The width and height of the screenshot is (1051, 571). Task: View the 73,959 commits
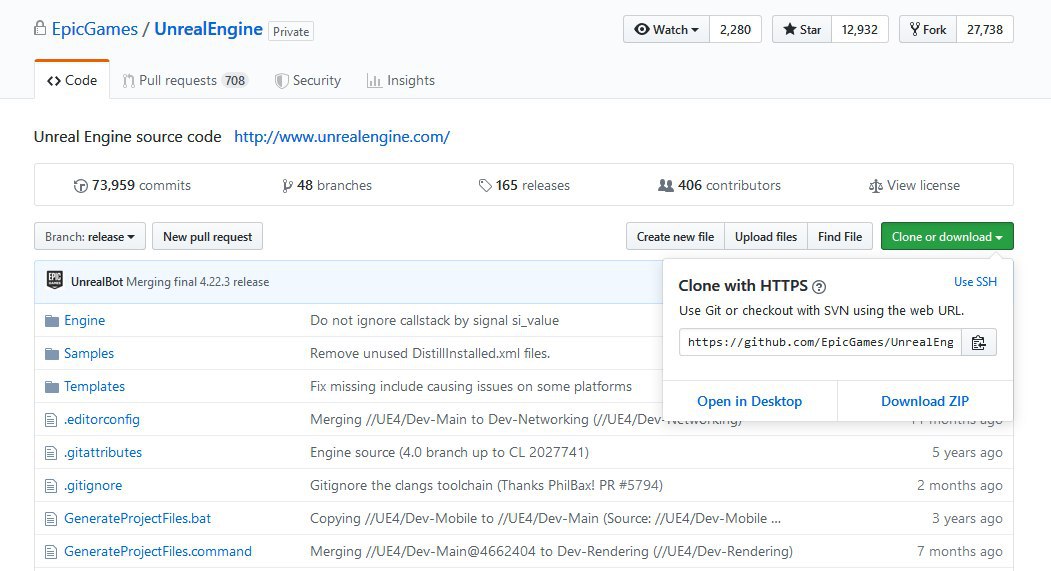coord(132,186)
